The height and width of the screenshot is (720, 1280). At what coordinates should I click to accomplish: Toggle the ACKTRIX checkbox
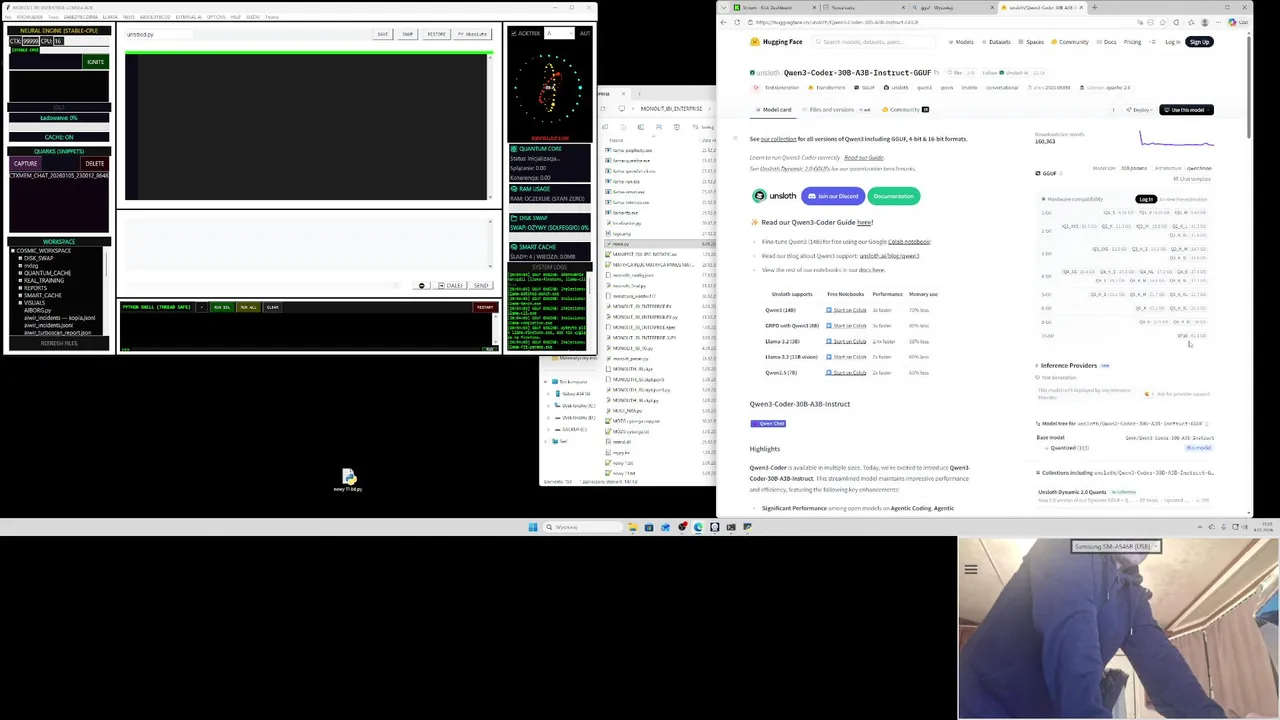514,33
